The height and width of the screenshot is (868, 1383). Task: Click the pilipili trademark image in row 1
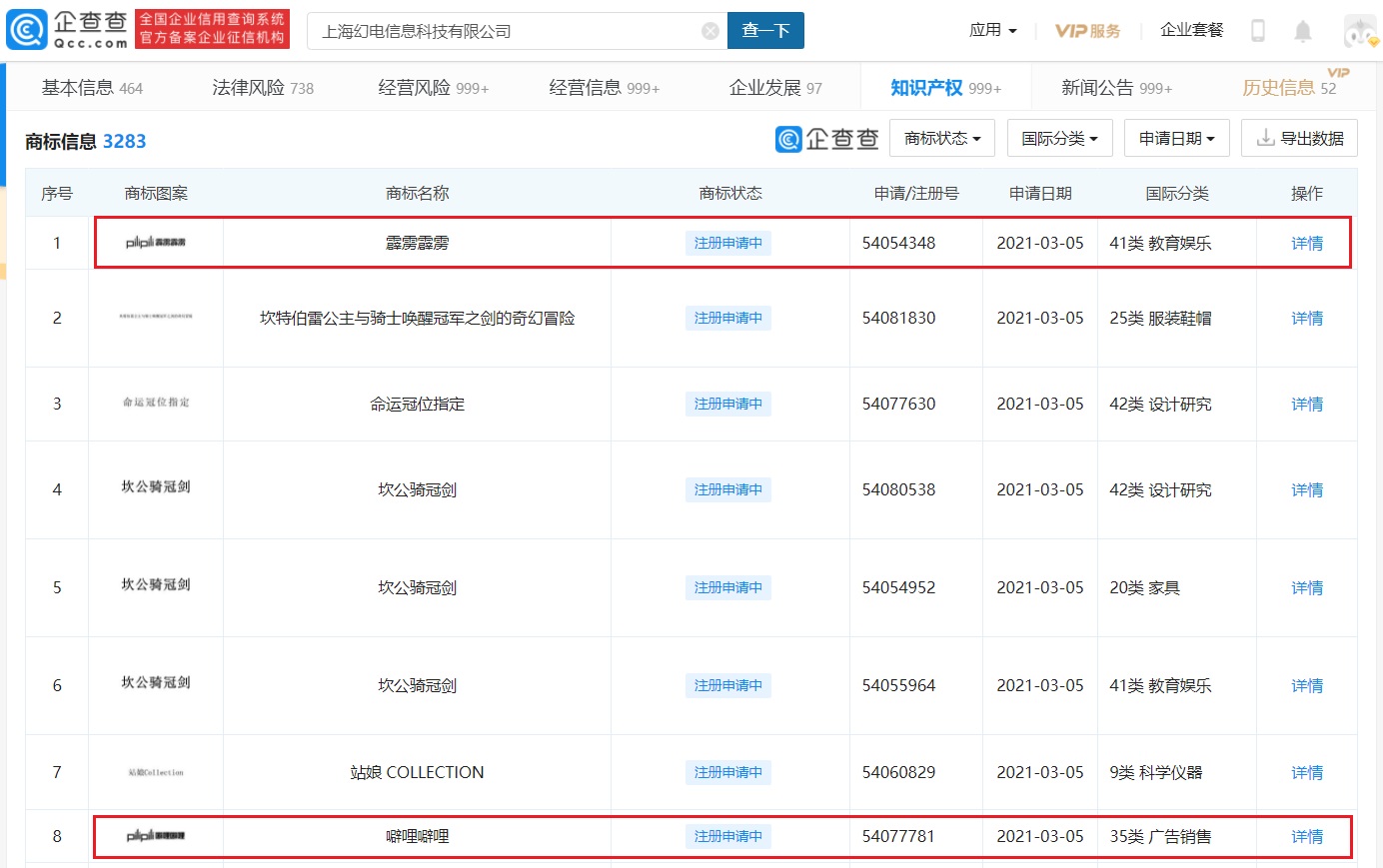tap(156, 243)
